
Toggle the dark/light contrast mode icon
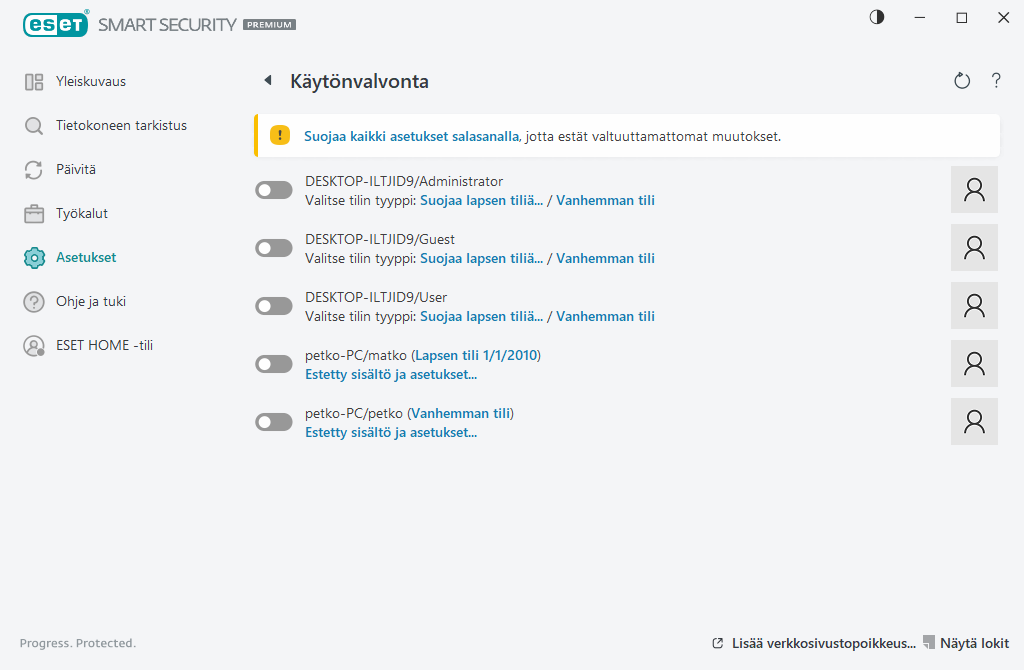(877, 18)
